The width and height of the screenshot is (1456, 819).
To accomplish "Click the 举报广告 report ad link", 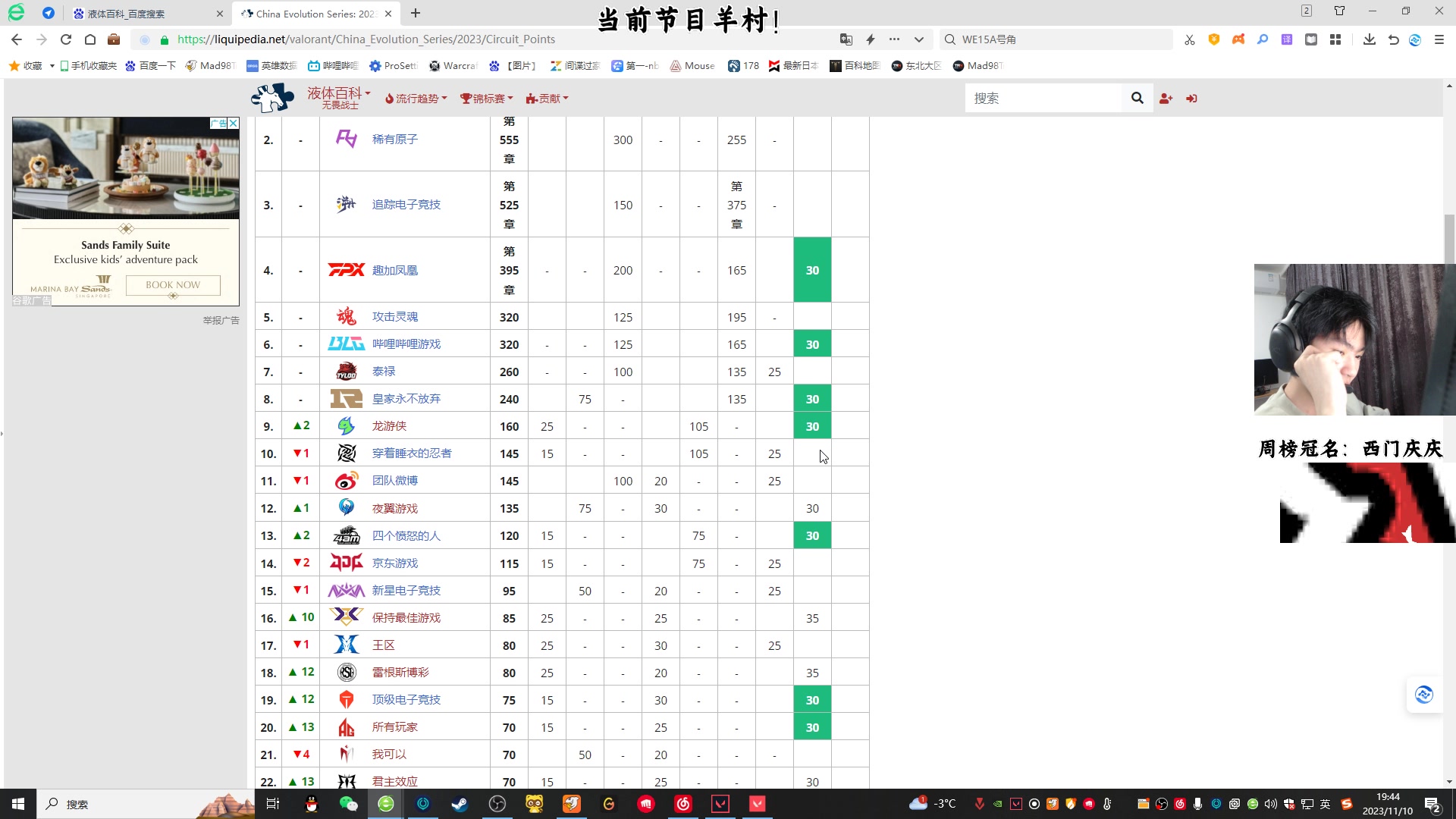I will (221, 321).
